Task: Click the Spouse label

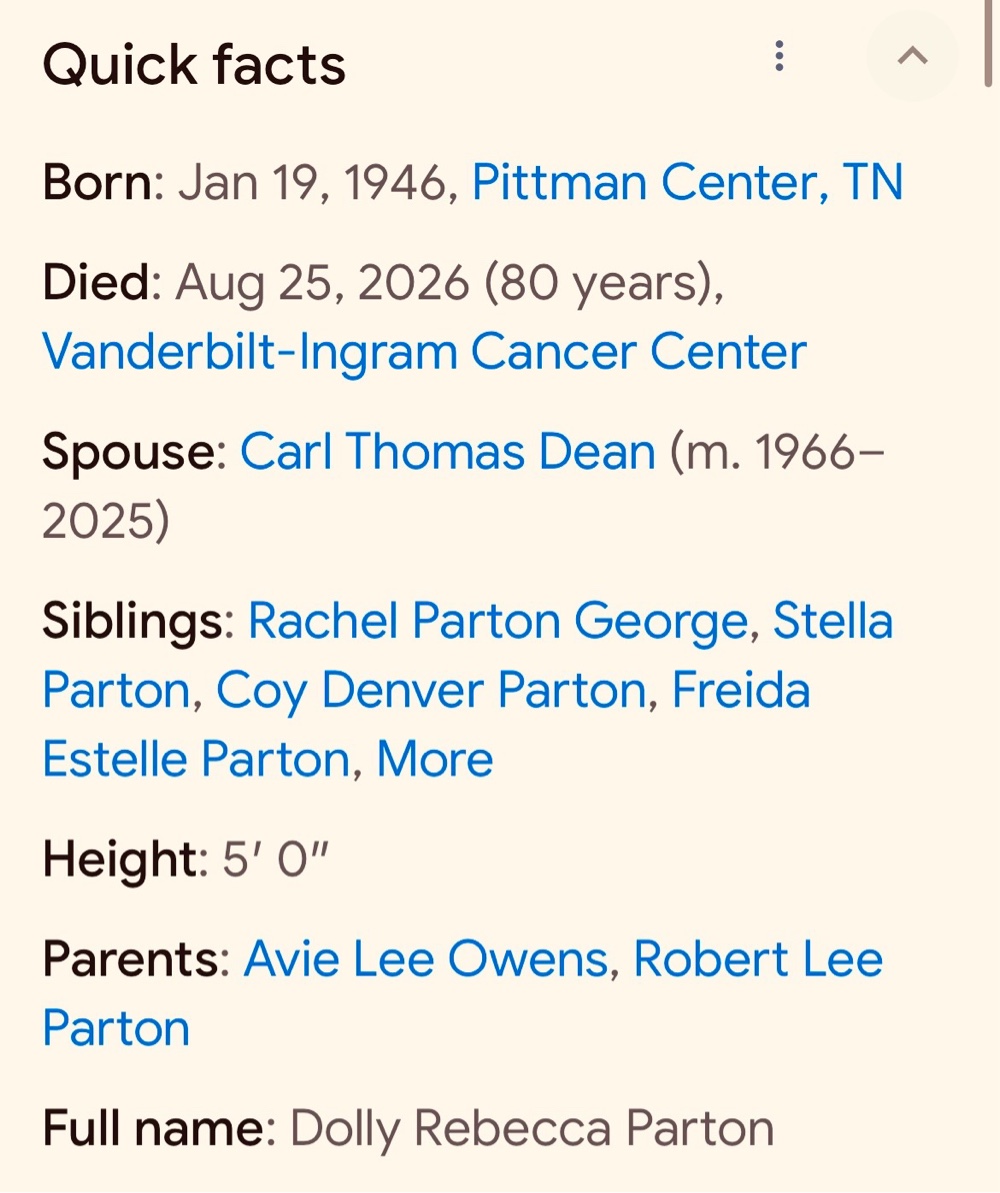Action: pyautogui.click(x=129, y=453)
